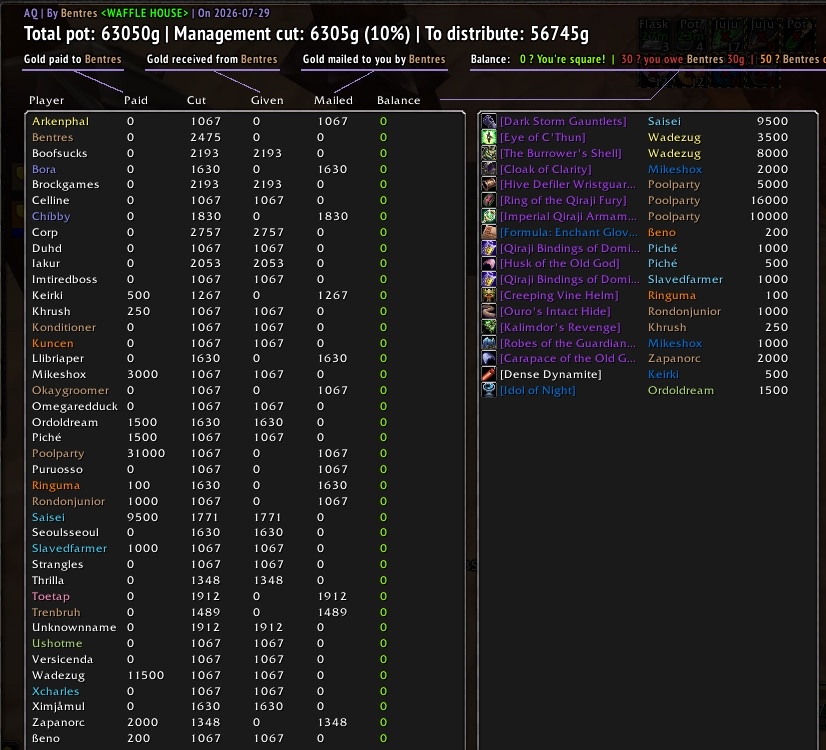
Task: Click the Player column header
Action: tap(46, 100)
